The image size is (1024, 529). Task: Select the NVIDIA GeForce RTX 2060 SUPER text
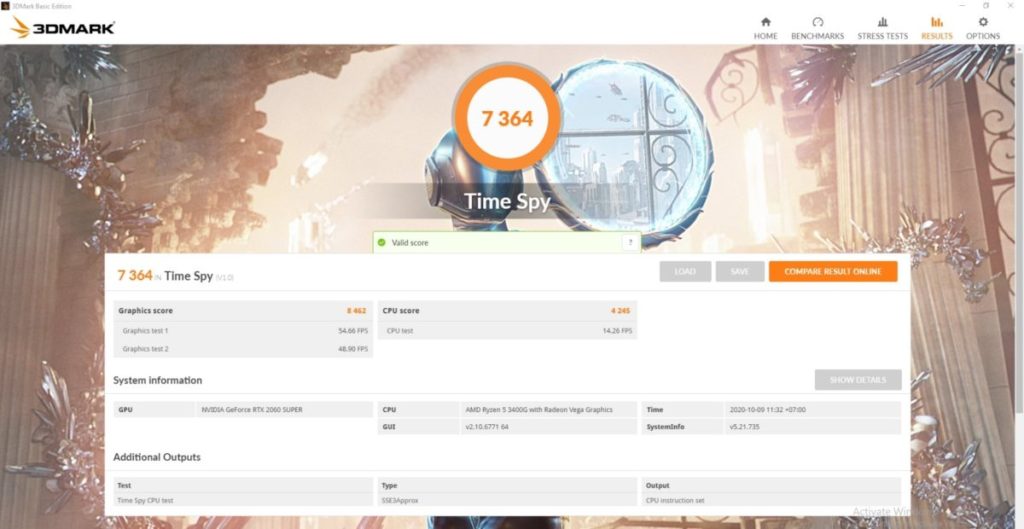click(252, 409)
